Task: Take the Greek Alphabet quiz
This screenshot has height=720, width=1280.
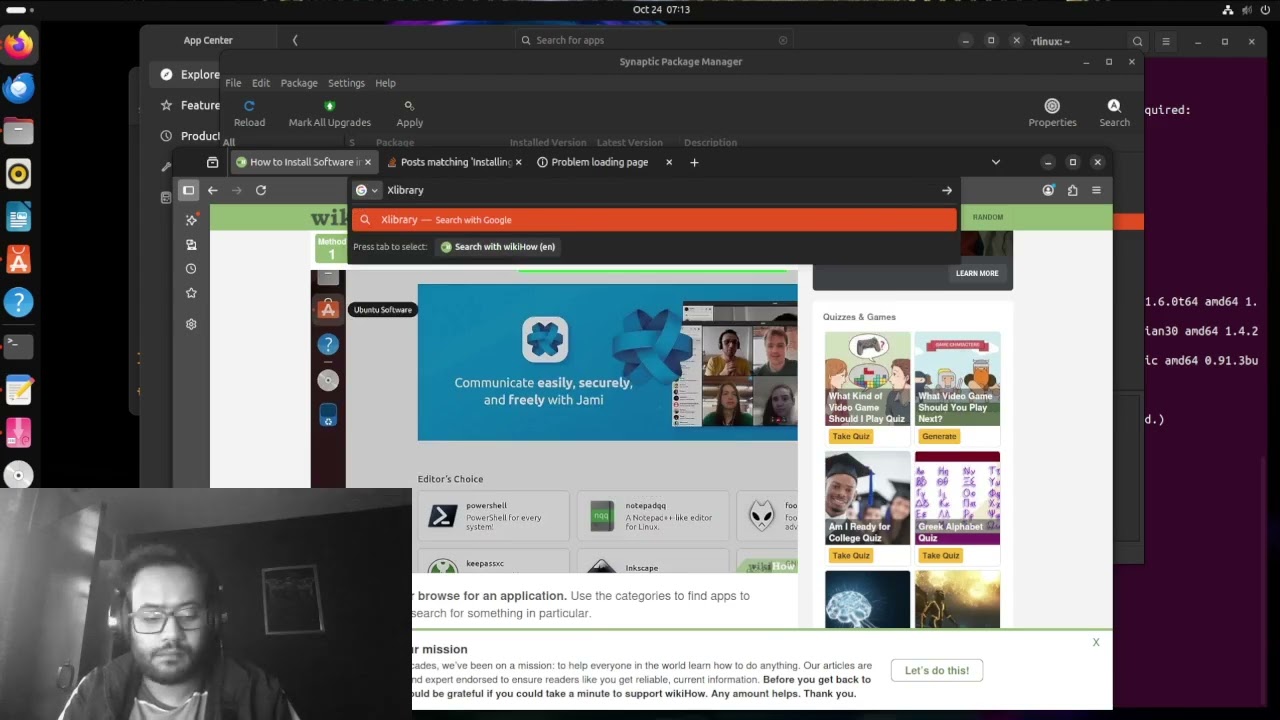Action: pyautogui.click(x=940, y=555)
